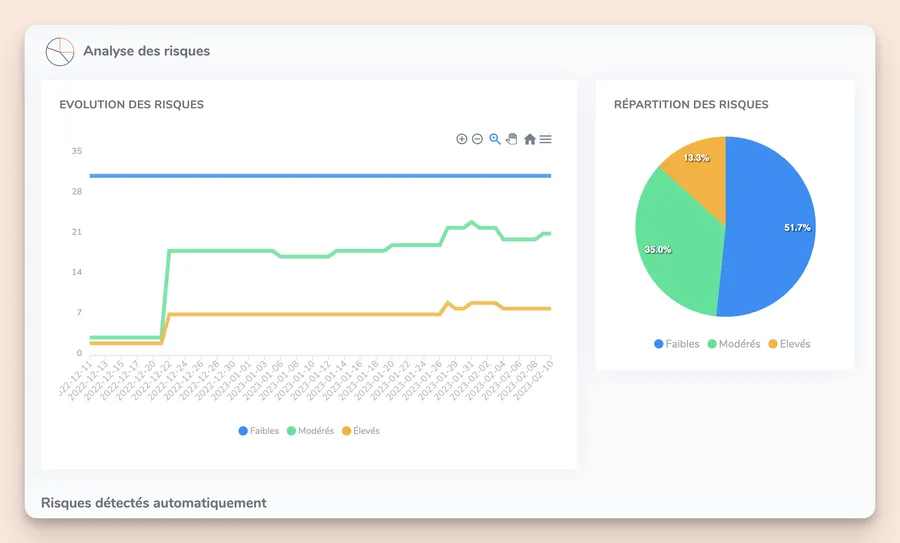Screen dimensions: 900x543
Task: Click the 2023-02-10 date axis label
Action: pos(533,380)
